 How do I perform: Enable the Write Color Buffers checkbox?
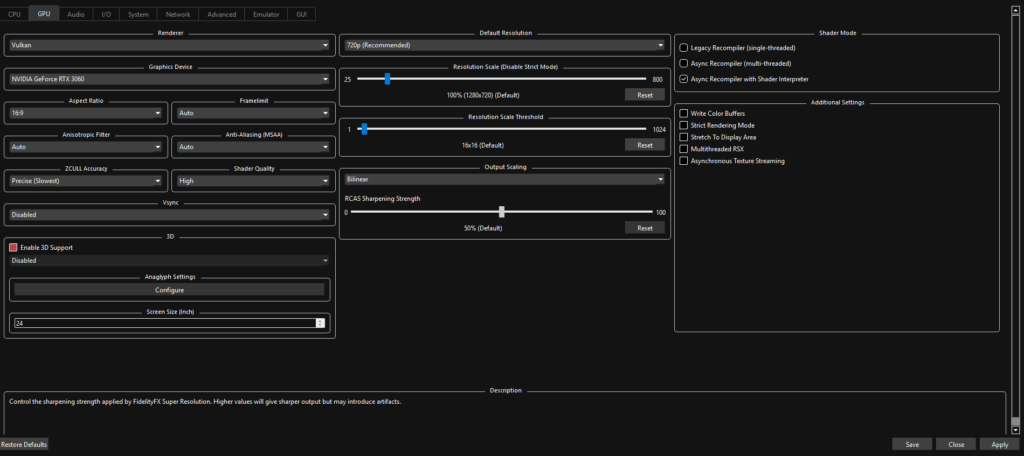[684, 114]
